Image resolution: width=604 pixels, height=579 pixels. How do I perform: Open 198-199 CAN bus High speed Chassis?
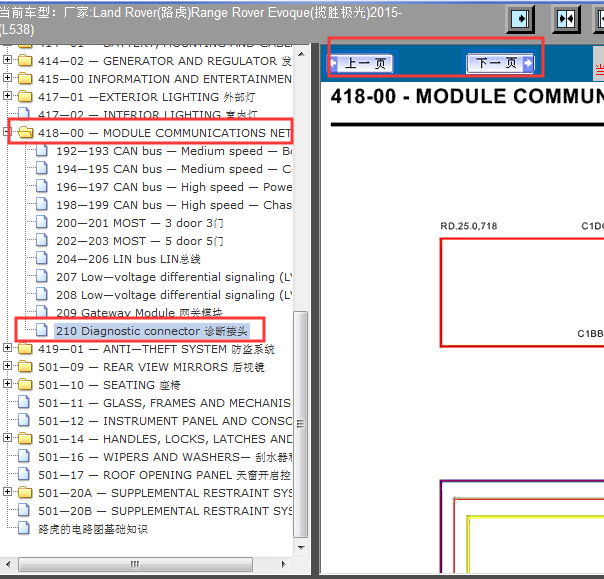174,205
